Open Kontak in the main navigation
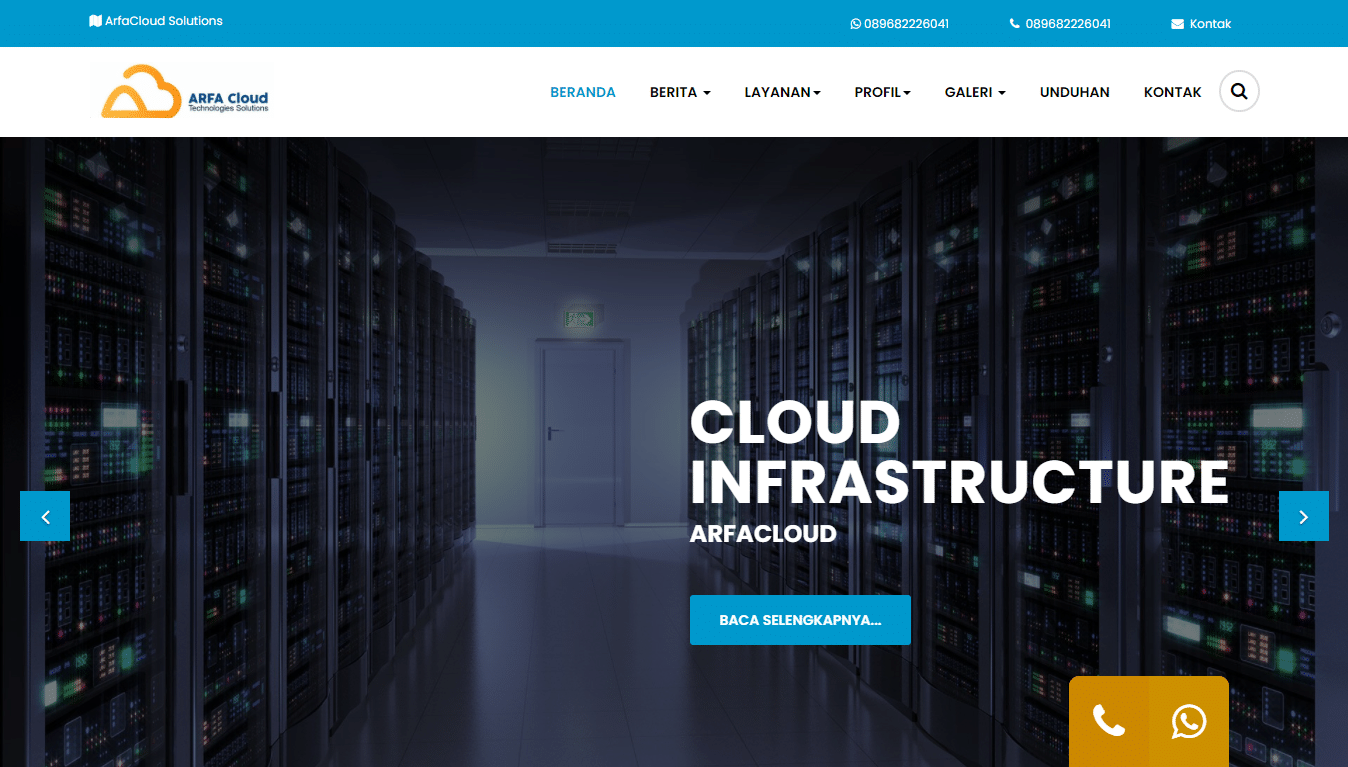 click(x=1172, y=92)
